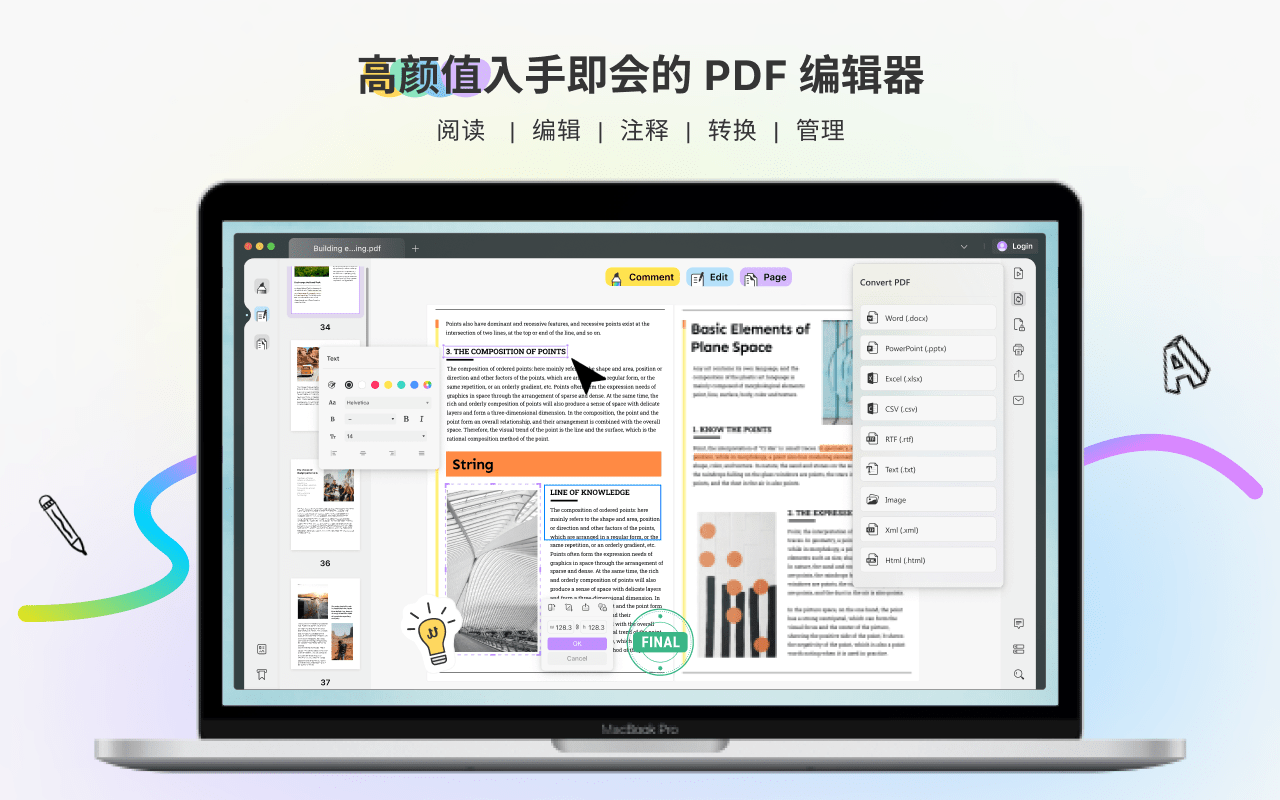Click the icon above the search magnifier
The image size is (1280, 800).
[x=1018, y=649]
